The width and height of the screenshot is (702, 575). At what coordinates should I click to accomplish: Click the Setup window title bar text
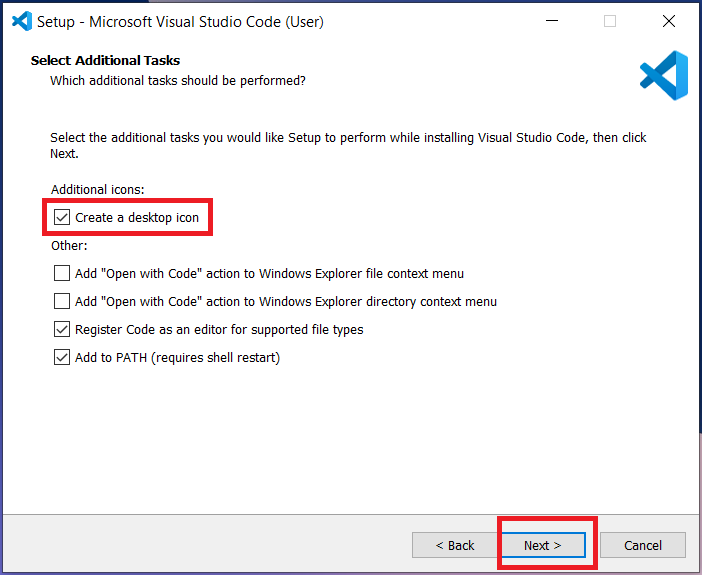[x=180, y=21]
